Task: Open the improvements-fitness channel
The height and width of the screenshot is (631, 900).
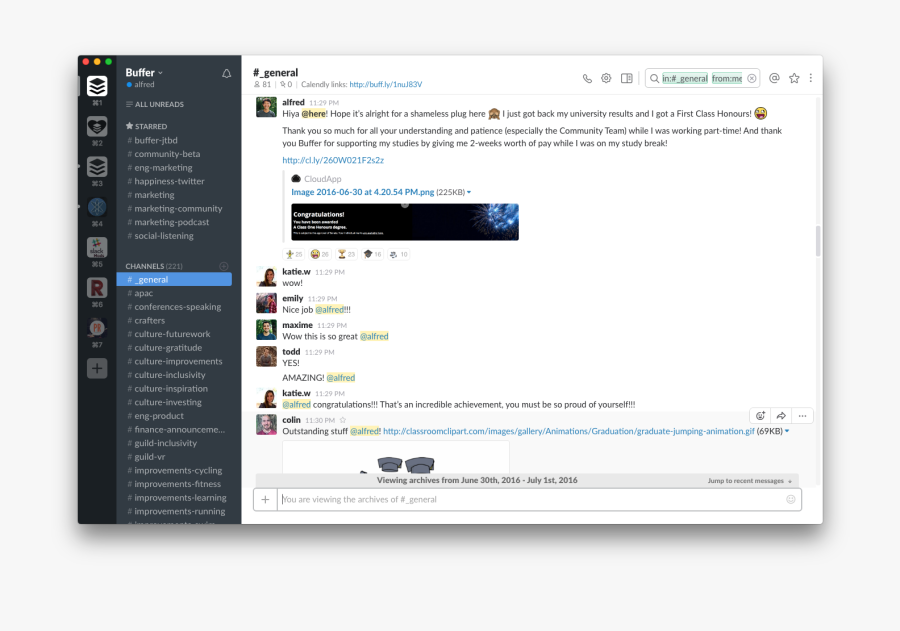Action: coord(177,484)
